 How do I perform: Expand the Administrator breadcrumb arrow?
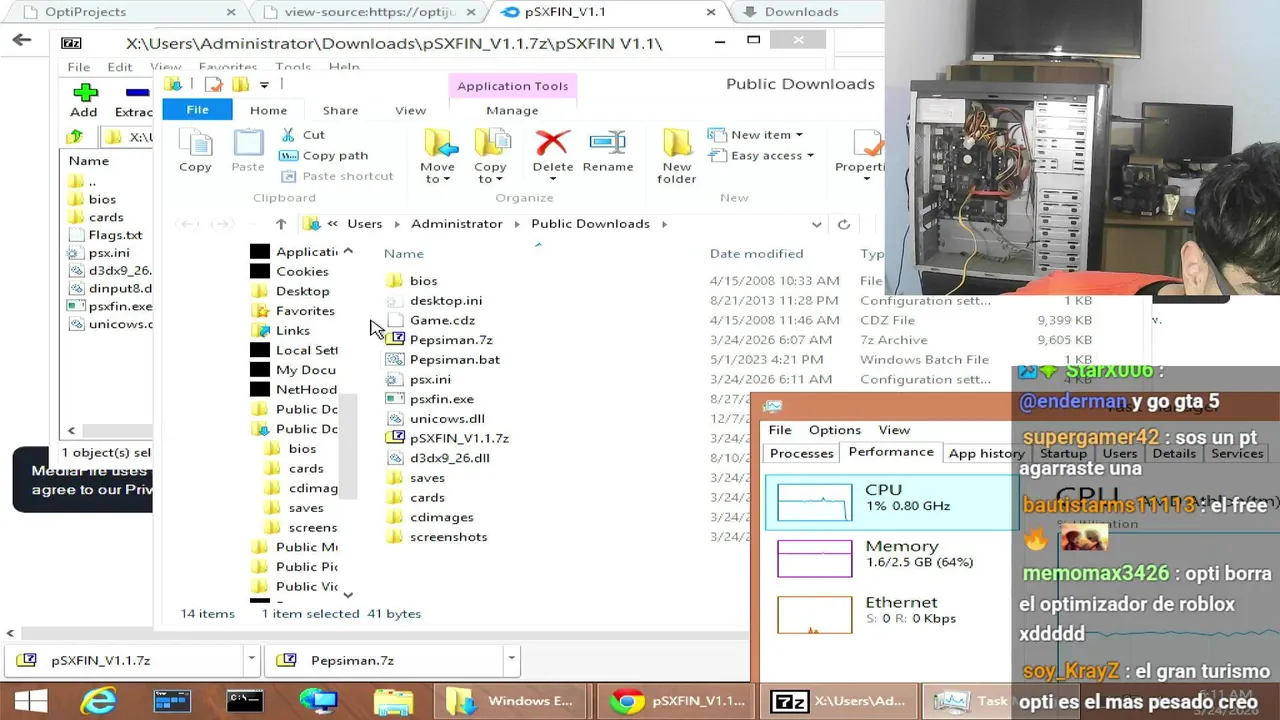click(516, 224)
